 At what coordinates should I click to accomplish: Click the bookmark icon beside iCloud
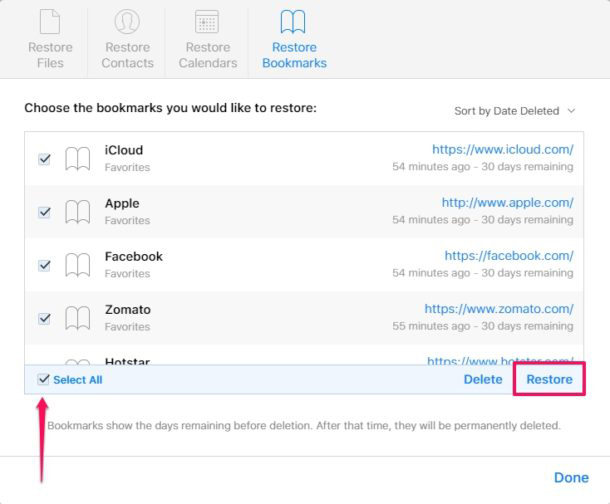[x=77, y=159]
